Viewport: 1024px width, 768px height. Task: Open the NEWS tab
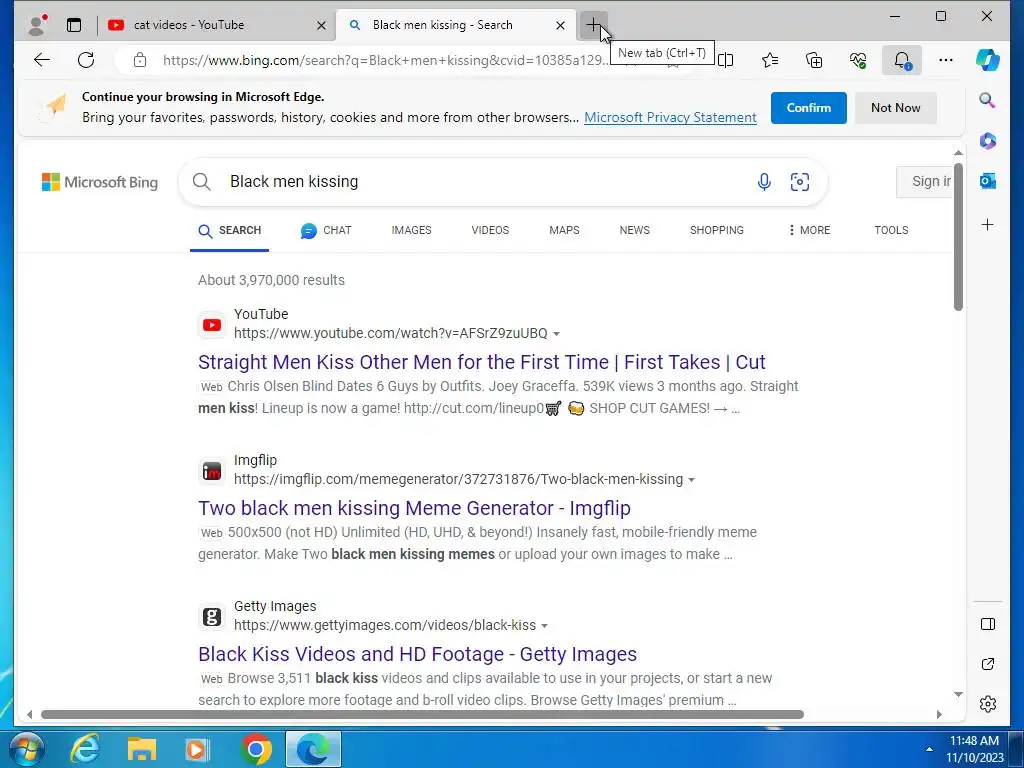click(634, 231)
